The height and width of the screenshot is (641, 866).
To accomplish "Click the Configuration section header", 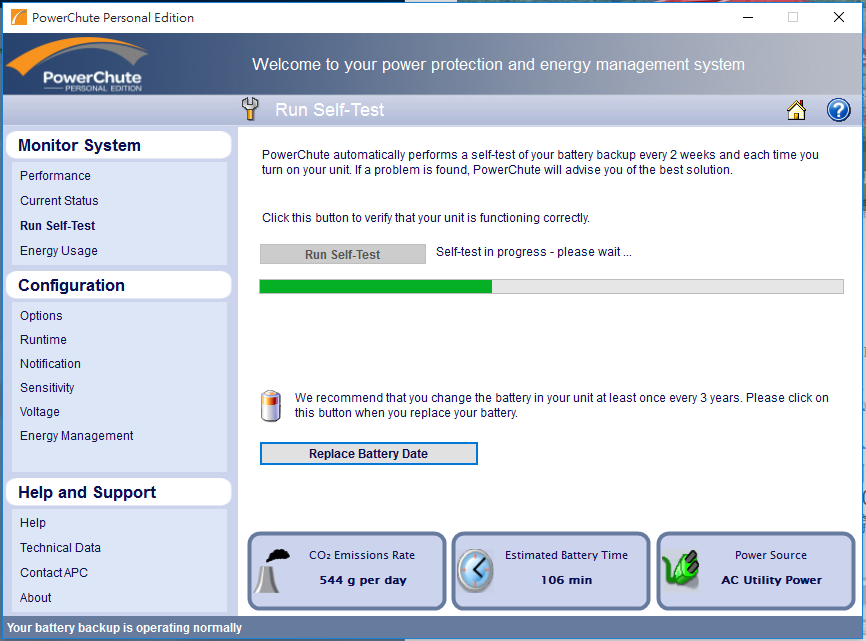I will pos(118,285).
